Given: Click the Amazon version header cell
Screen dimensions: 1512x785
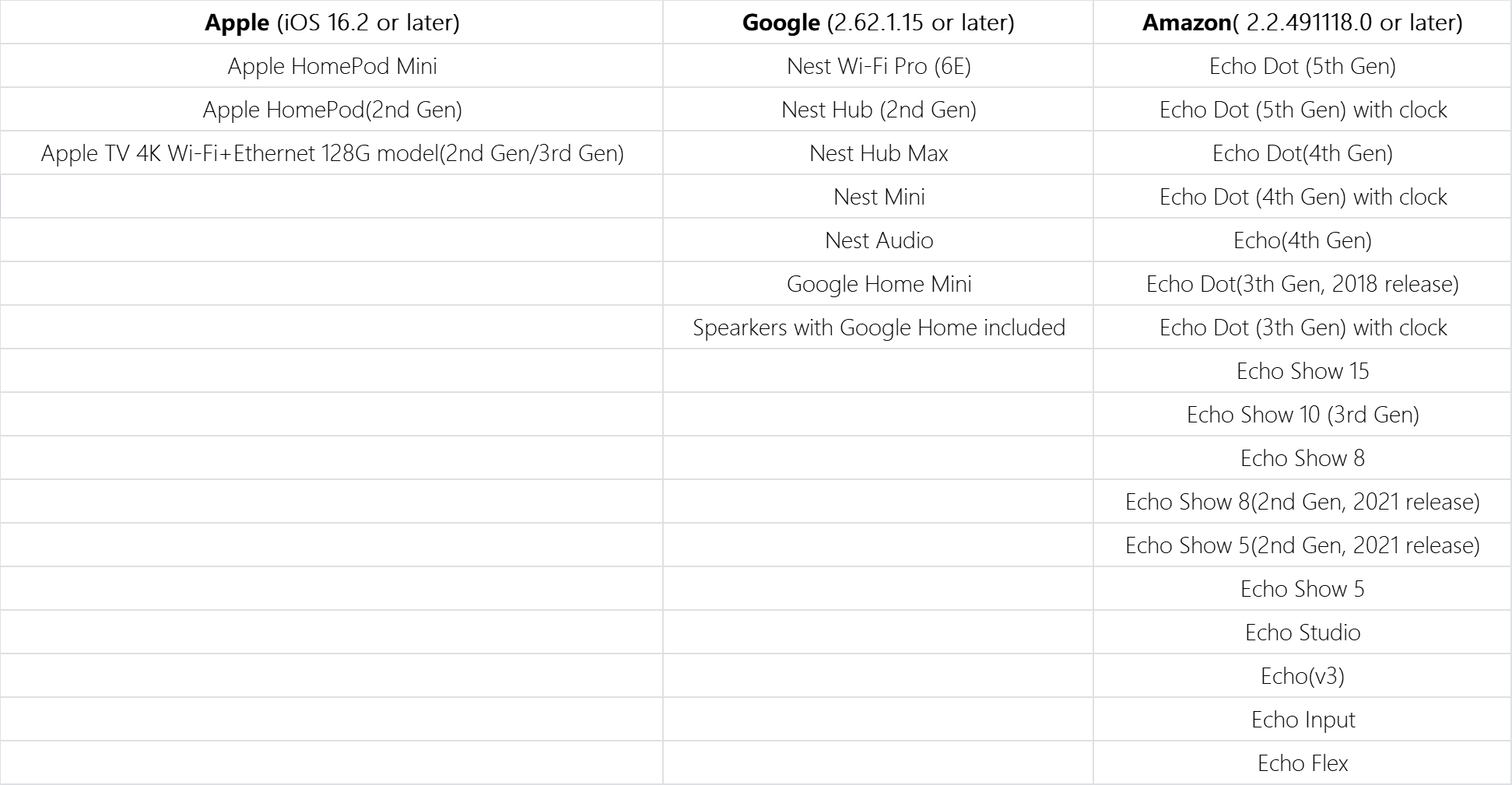Looking at the screenshot, I should (1302, 23).
